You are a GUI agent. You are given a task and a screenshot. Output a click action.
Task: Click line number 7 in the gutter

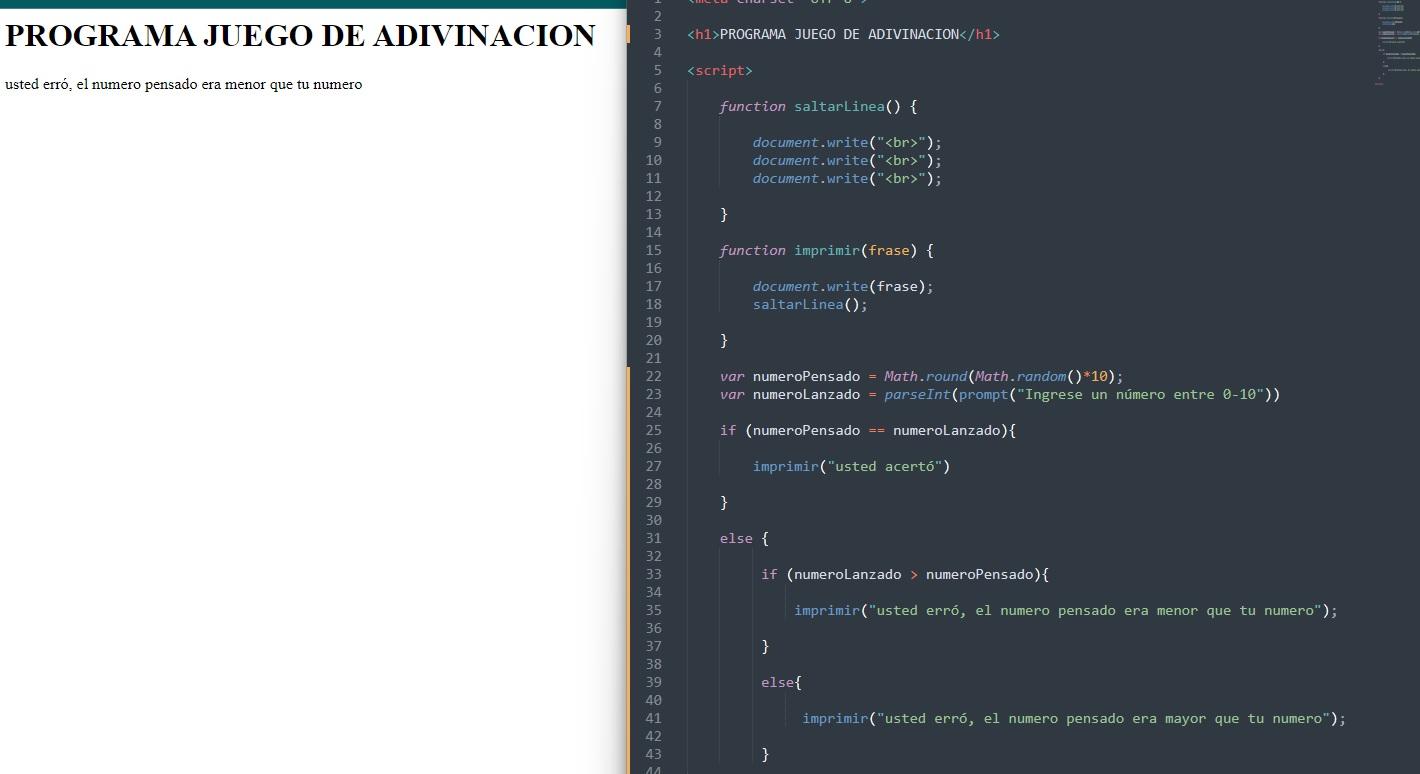(x=657, y=106)
